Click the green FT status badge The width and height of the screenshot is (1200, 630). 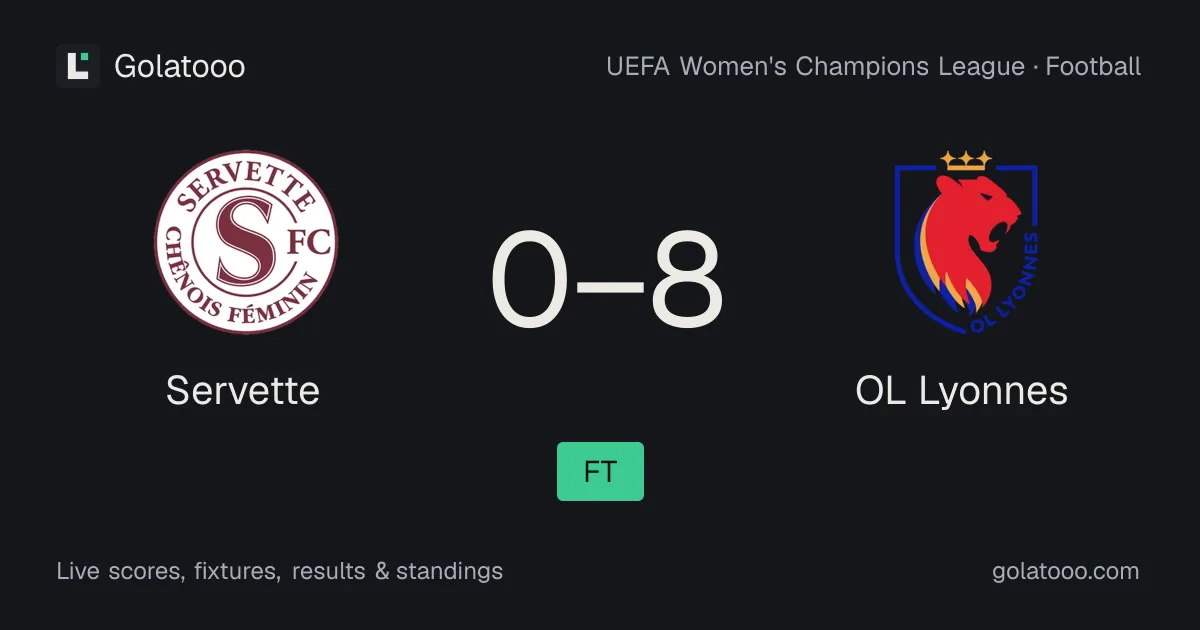(600, 471)
